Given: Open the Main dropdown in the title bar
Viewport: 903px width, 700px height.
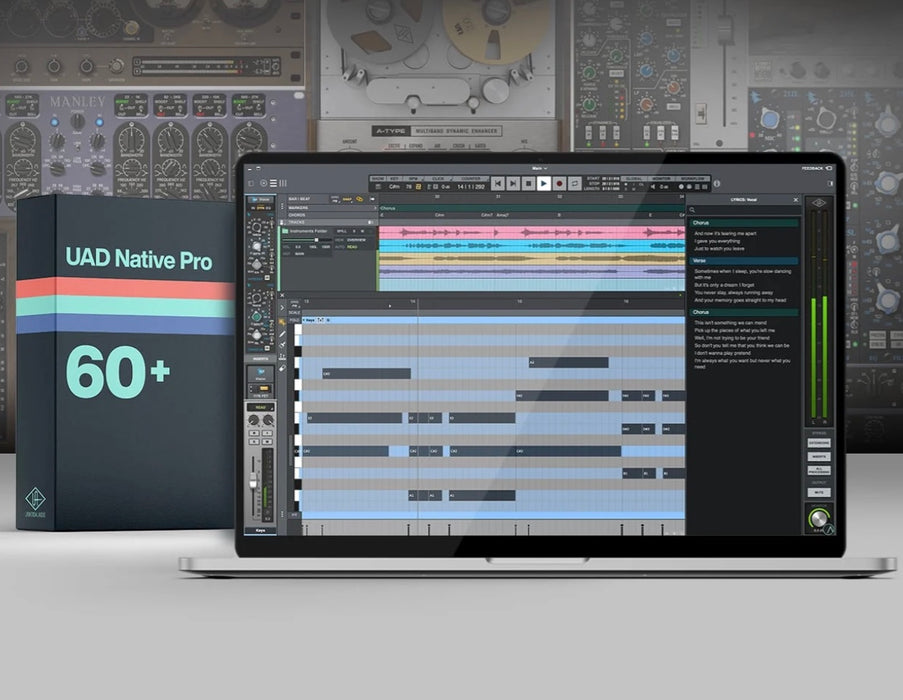Looking at the screenshot, I should tap(539, 169).
